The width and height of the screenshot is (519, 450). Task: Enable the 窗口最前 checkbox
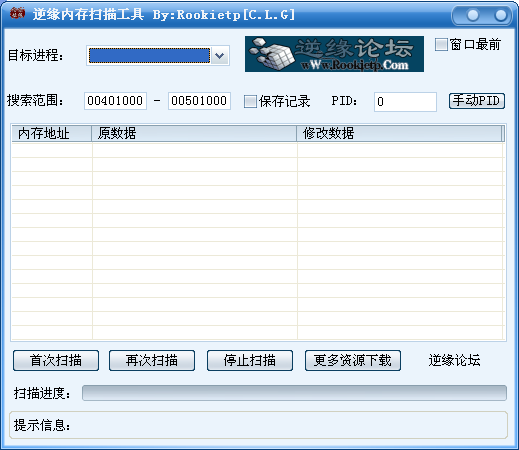pyautogui.click(x=441, y=45)
